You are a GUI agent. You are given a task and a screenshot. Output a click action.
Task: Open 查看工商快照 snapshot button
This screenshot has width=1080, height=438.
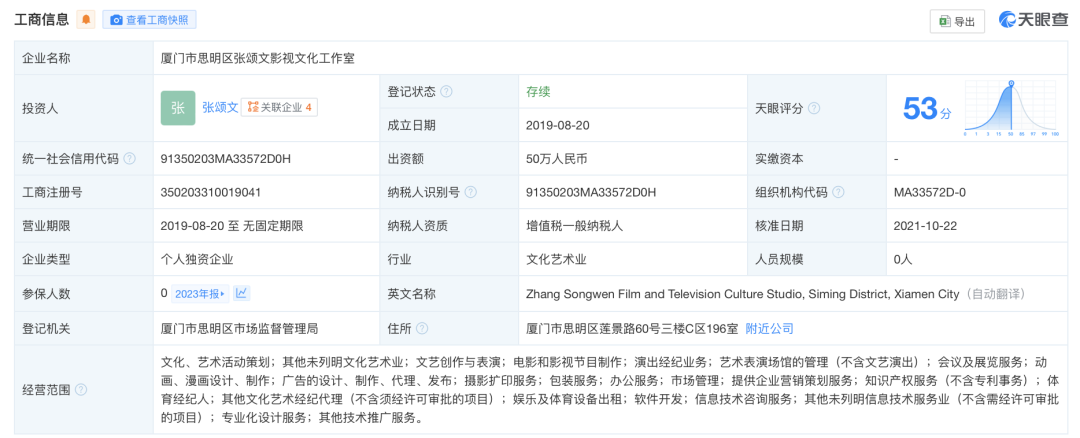pos(149,20)
